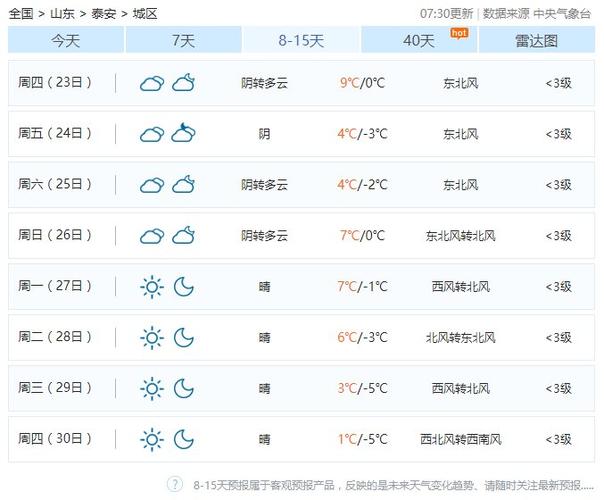The image size is (604, 500).
Task: Click the moon icon for 周二(28日)
Action: 184,337
